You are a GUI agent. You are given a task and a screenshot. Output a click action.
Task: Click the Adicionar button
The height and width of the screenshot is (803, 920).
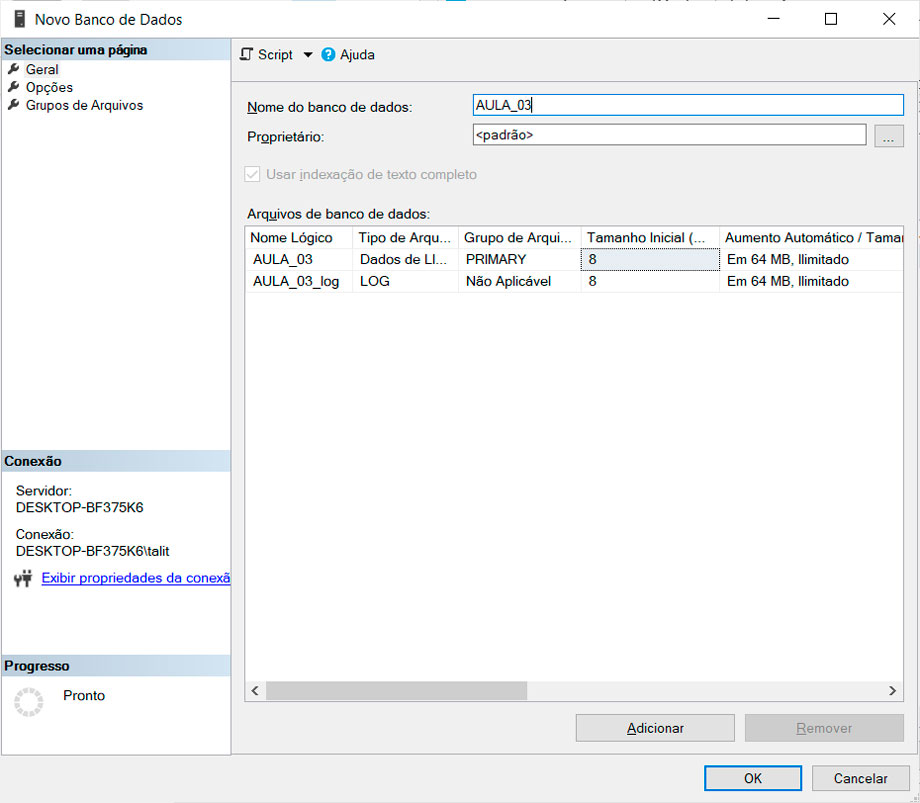[x=655, y=728]
